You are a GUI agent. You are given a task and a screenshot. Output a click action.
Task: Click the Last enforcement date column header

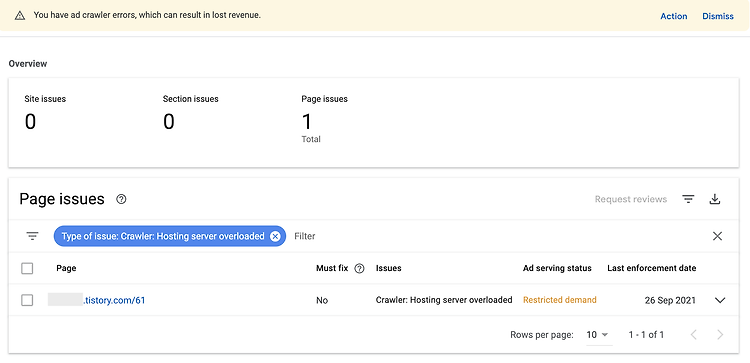(651, 268)
